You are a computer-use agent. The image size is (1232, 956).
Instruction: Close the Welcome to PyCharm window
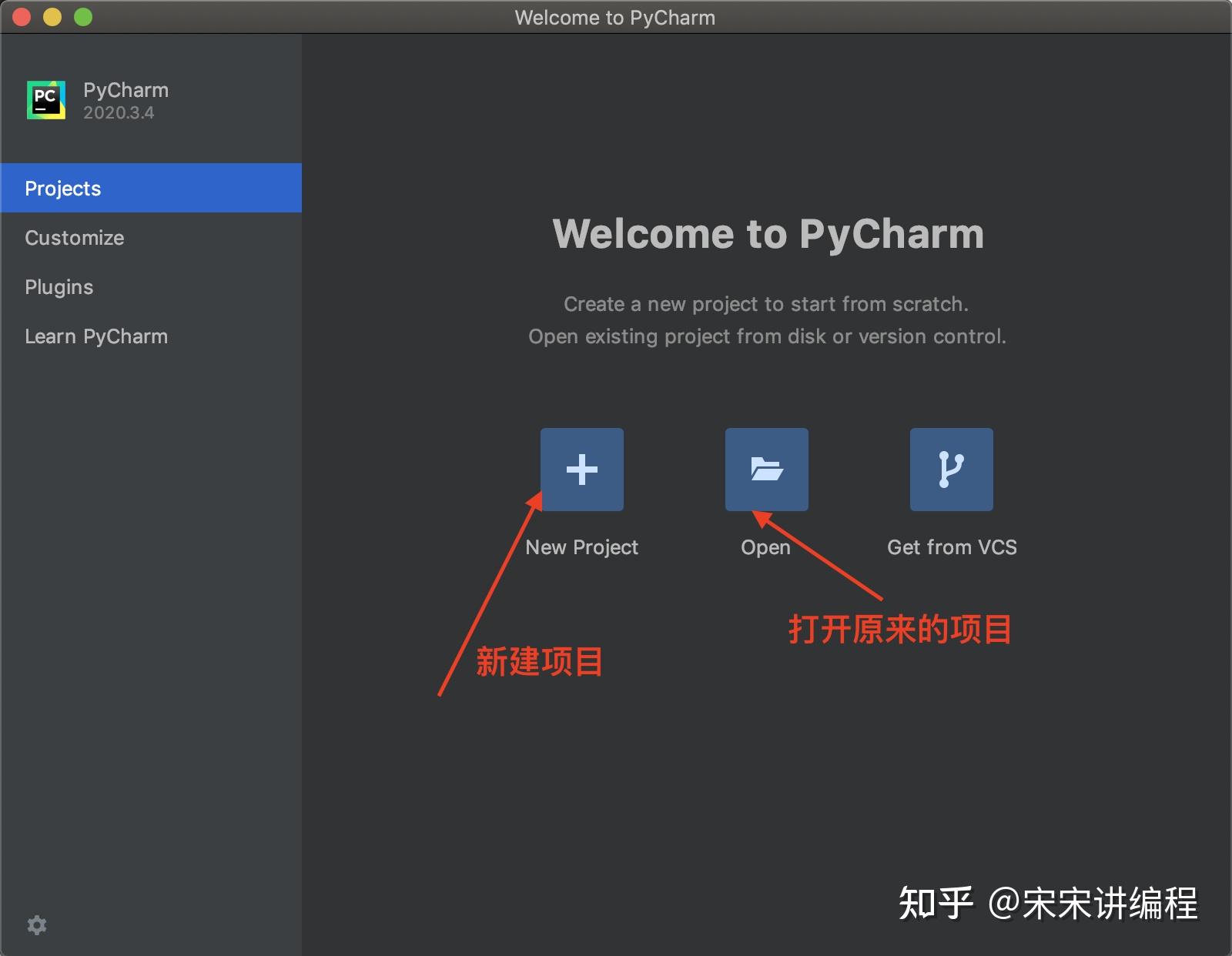click(x=22, y=17)
